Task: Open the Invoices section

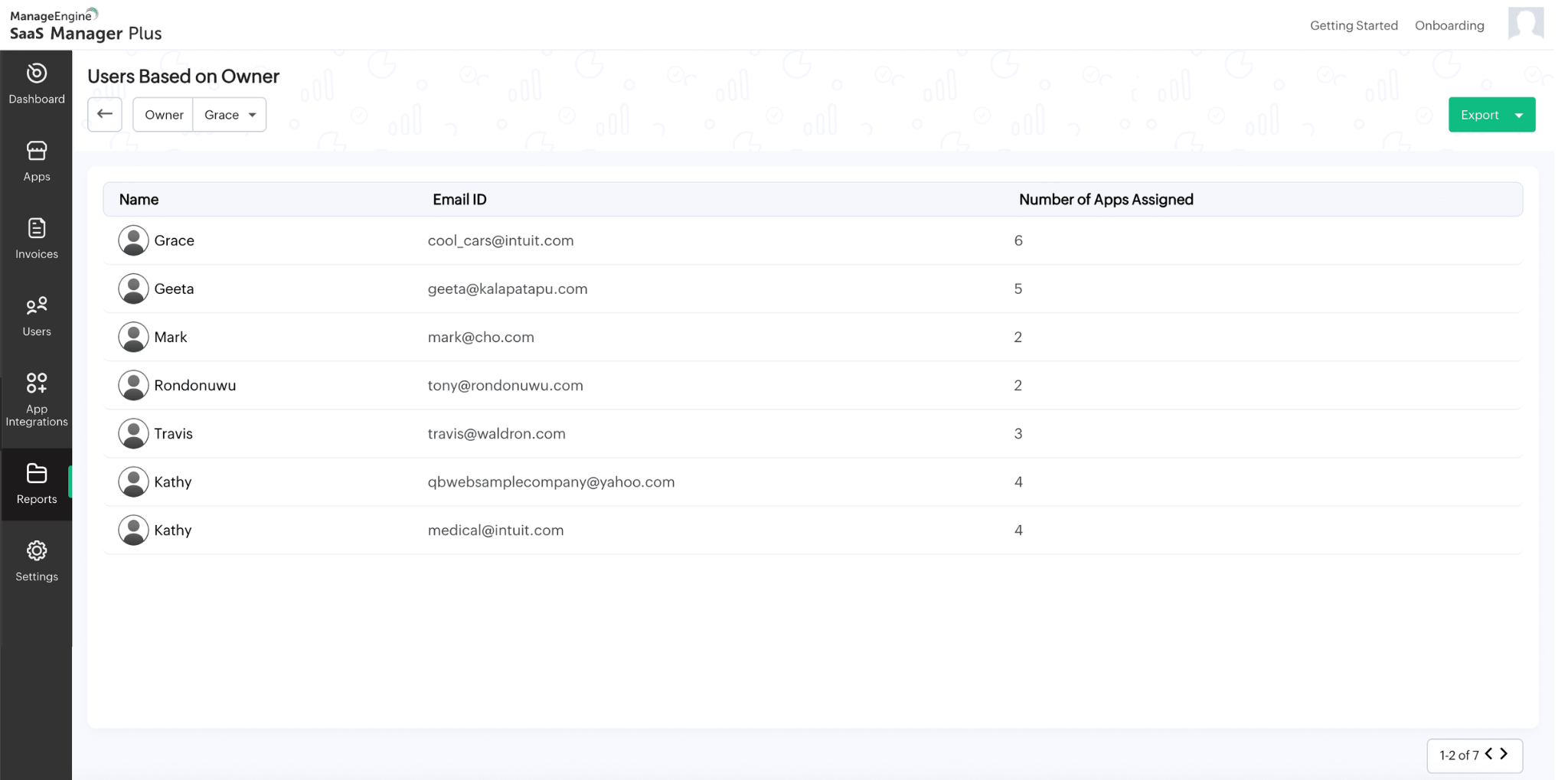Action: (36, 239)
